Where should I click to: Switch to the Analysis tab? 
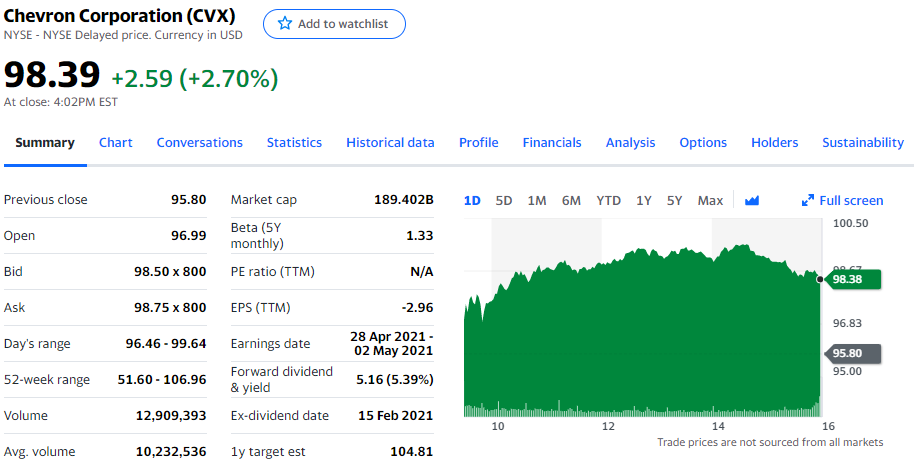tap(630, 143)
